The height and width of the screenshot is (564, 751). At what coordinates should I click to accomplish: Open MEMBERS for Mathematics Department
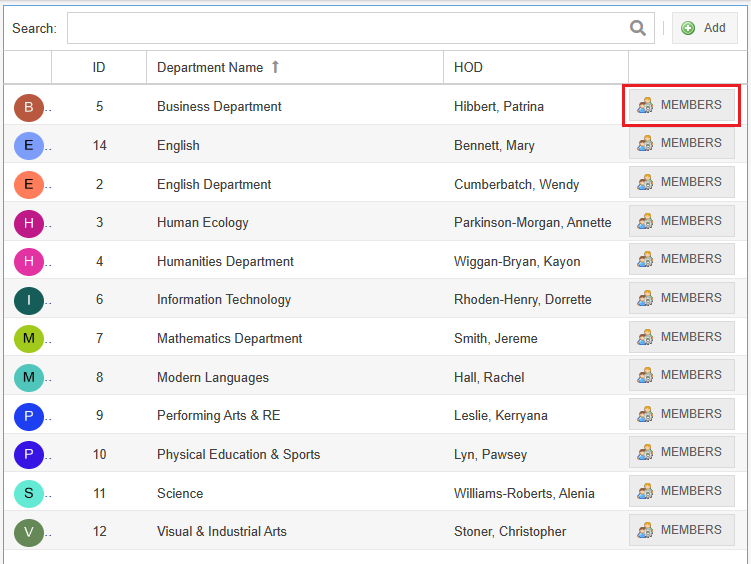pyautogui.click(x=682, y=337)
